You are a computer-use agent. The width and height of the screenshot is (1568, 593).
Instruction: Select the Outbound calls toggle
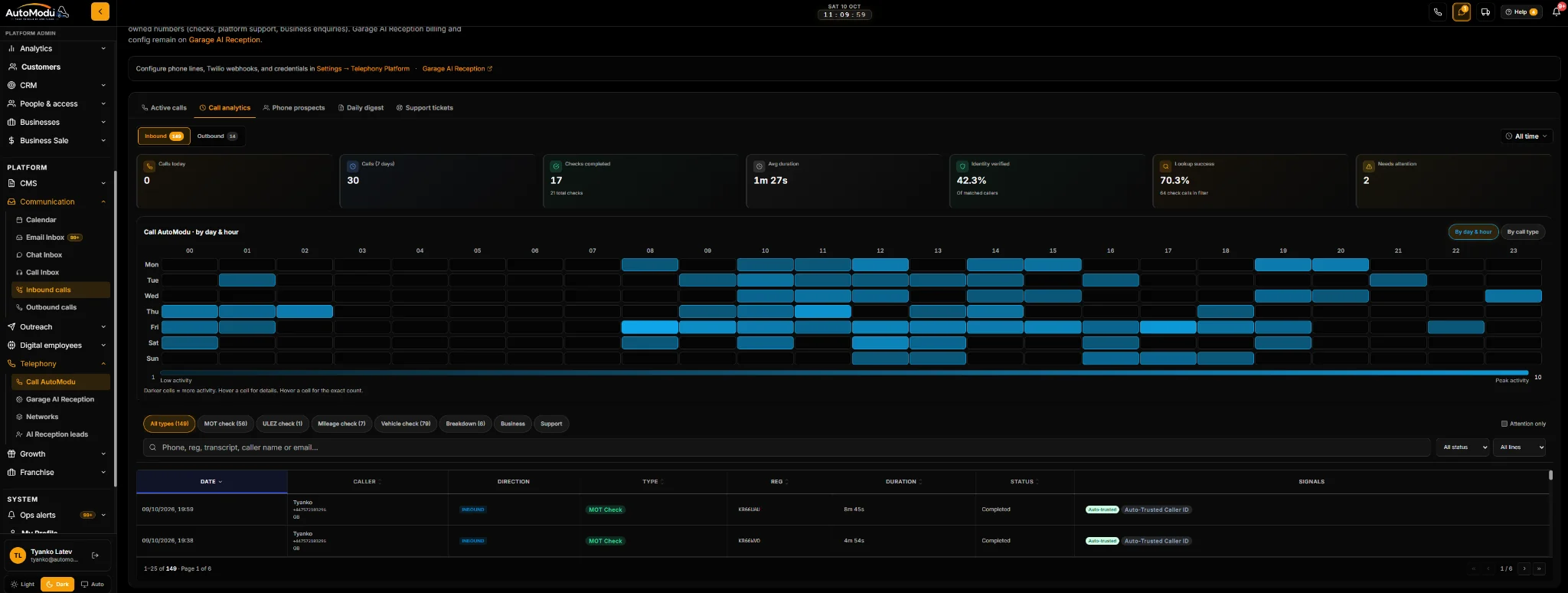[x=217, y=136]
